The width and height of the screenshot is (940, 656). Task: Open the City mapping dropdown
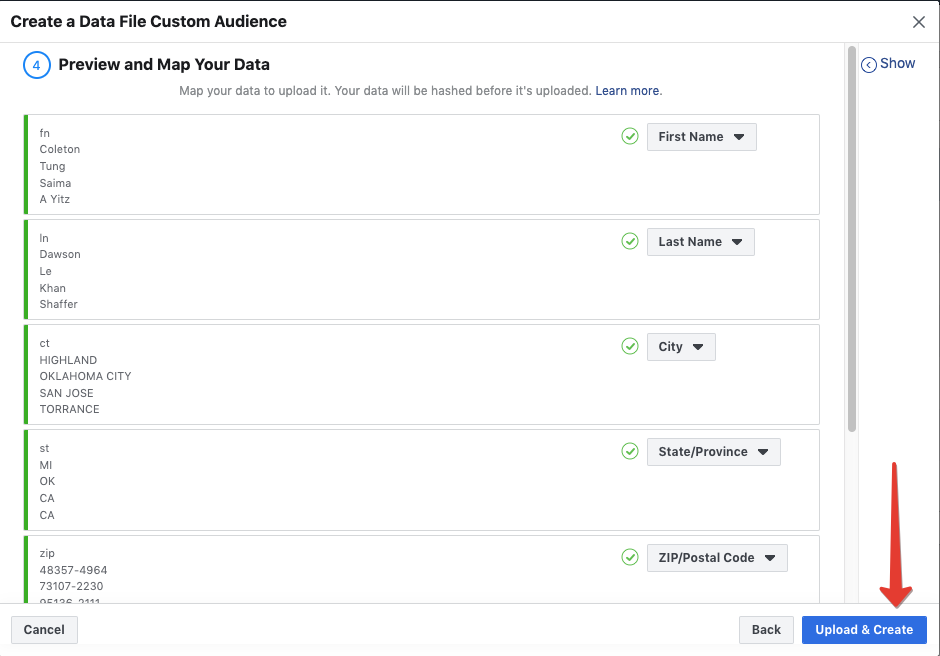pos(681,347)
